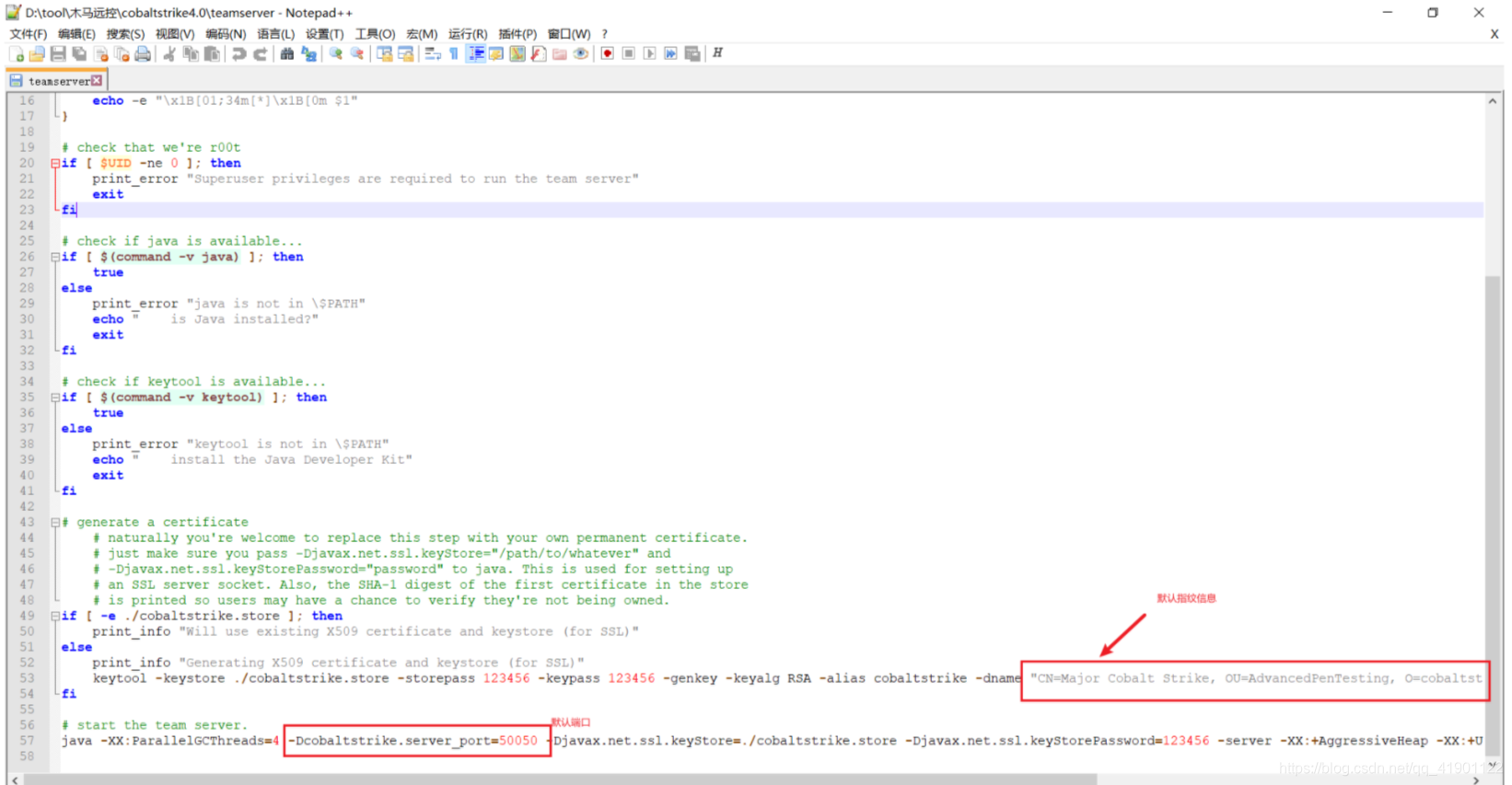1512x785 pixels.
Task: Click the Redo arrow icon
Action: pyautogui.click(x=260, y=54)
